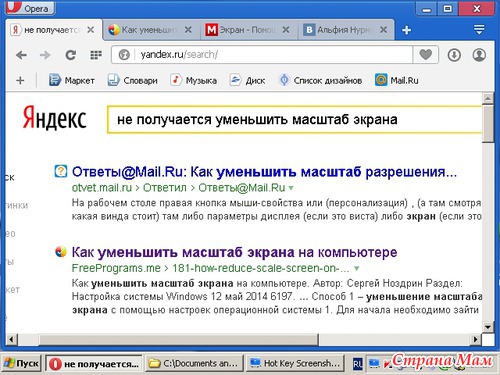
Task: Close the 'не получается' tab
Action: (x=90, y=30)
